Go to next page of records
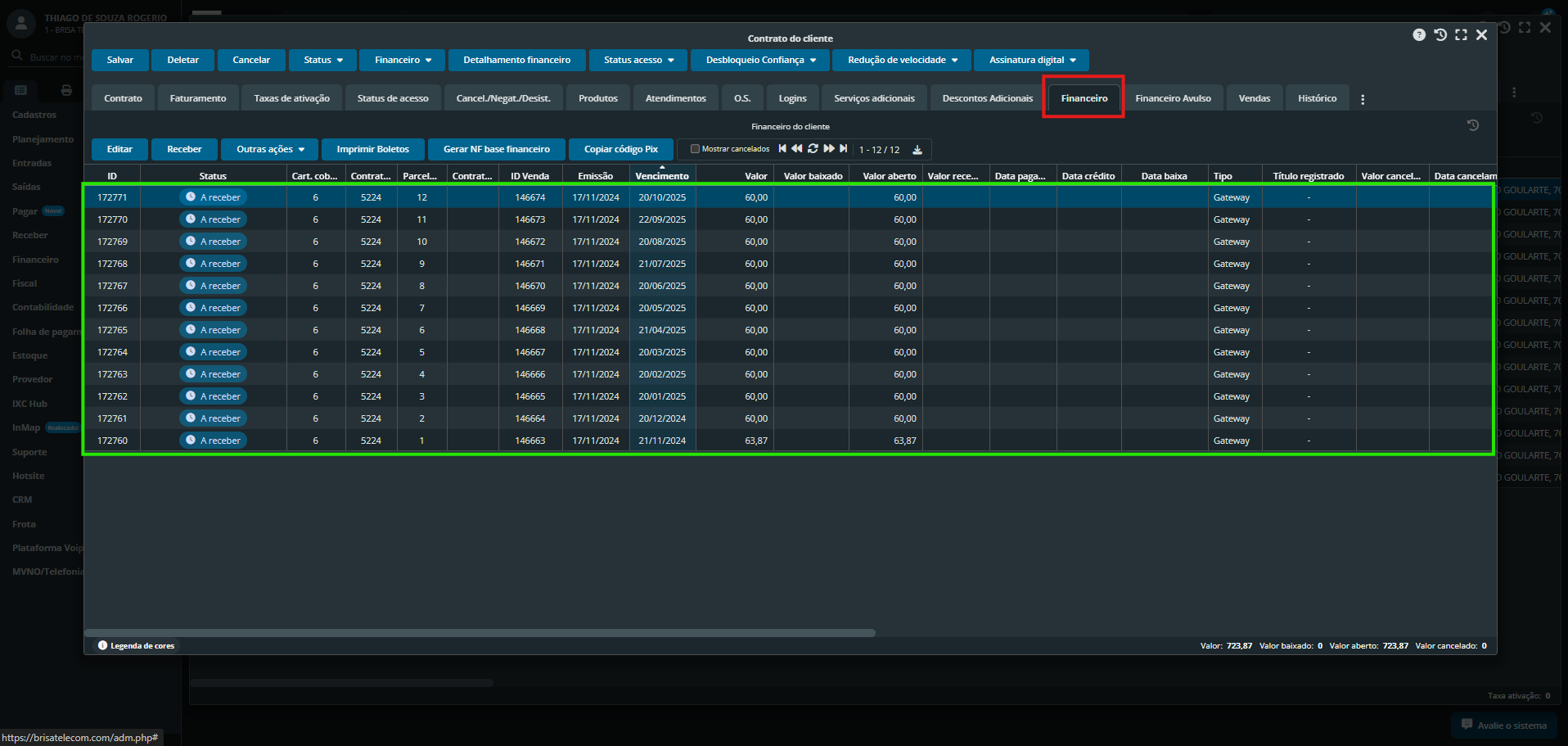 click(x=829, y=149)
